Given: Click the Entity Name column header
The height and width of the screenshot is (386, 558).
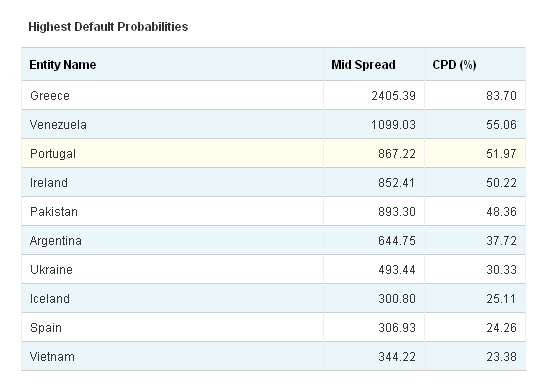Looking at the screenshot, I should (63, 65).
